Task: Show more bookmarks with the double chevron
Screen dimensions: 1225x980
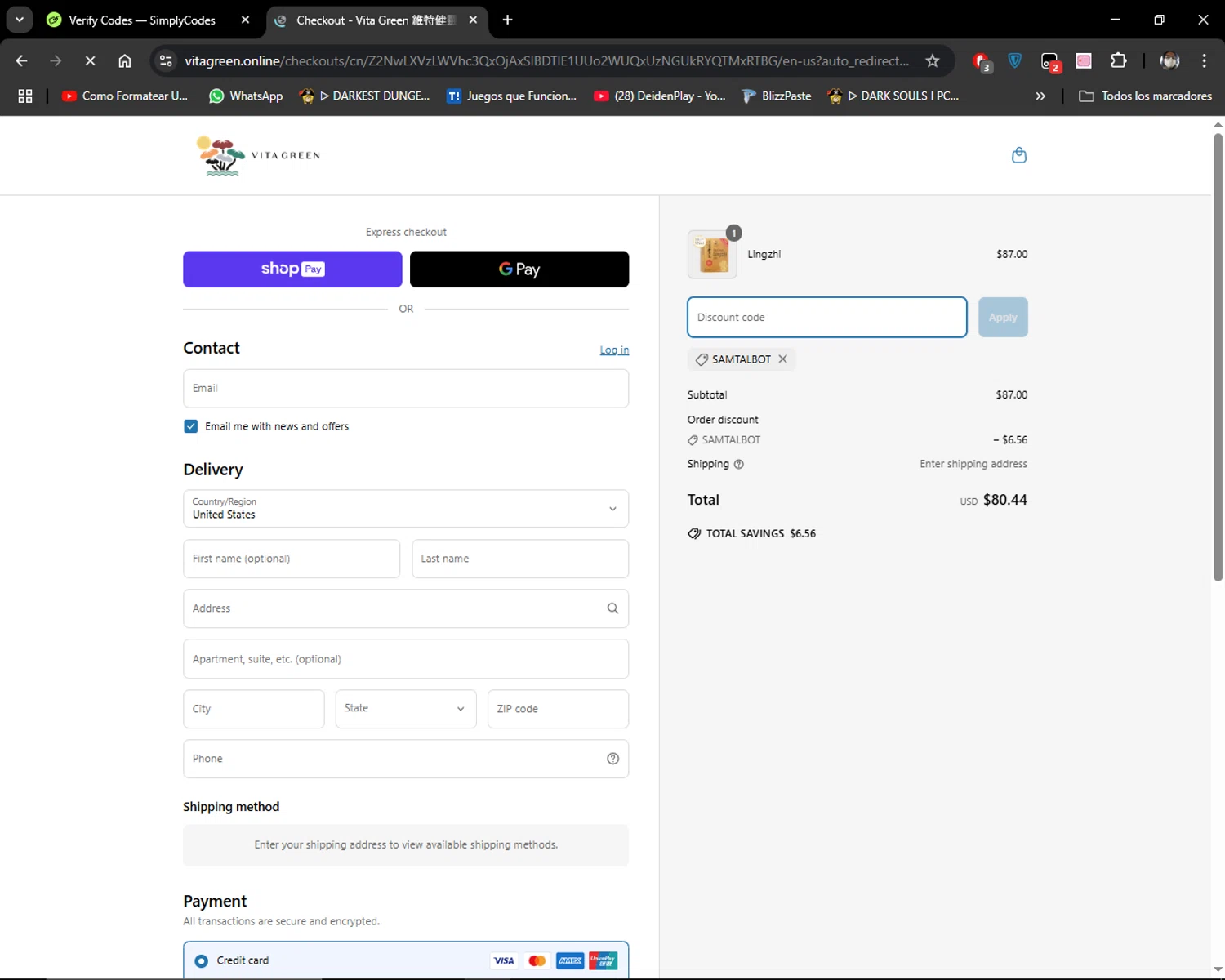Action: (1040, 96)
